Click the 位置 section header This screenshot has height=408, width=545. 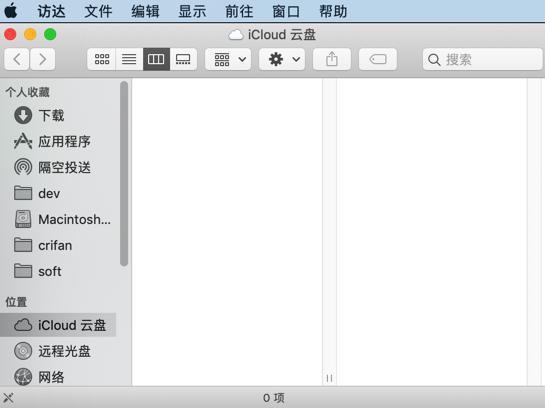point(16,302)
